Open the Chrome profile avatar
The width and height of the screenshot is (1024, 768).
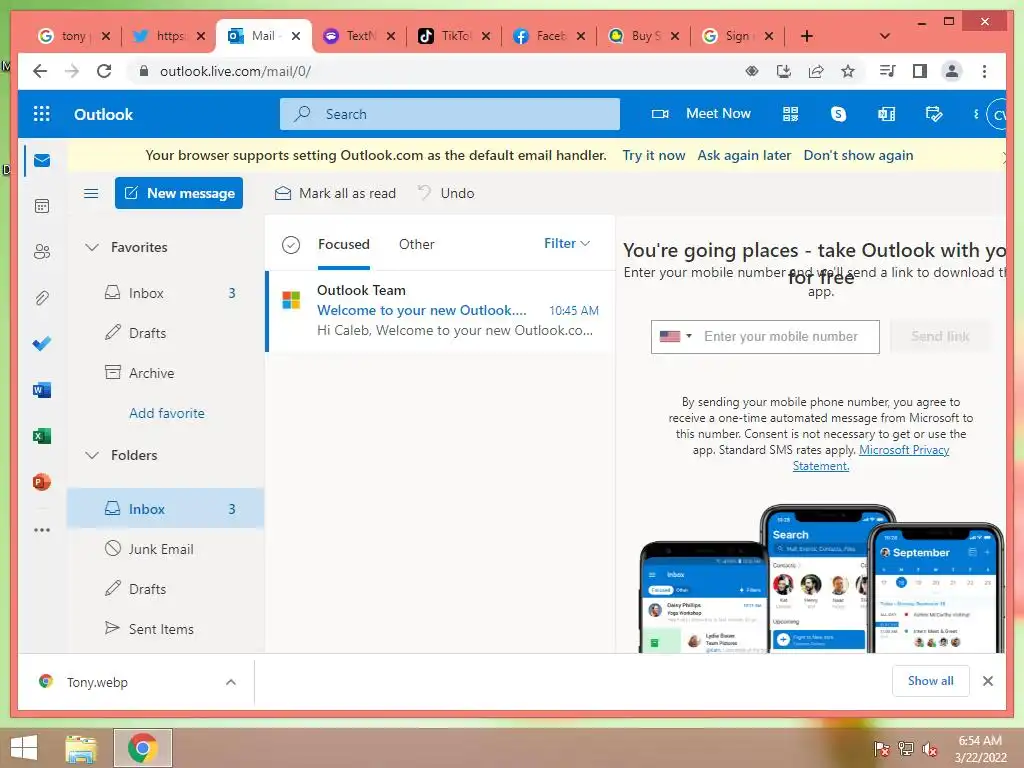pyautogui.click(x=952, y=71)
